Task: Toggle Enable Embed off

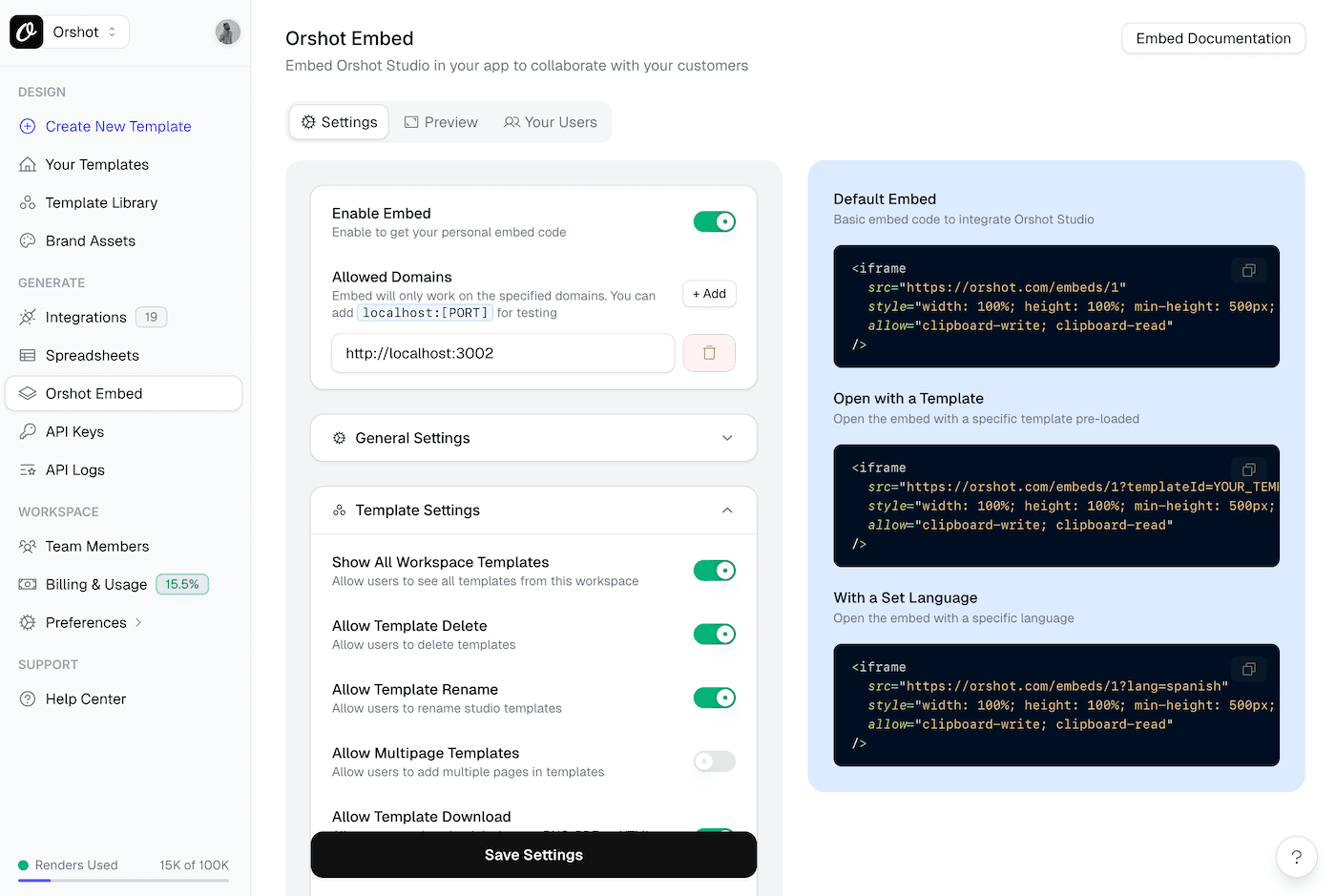Action: point(714,220)
